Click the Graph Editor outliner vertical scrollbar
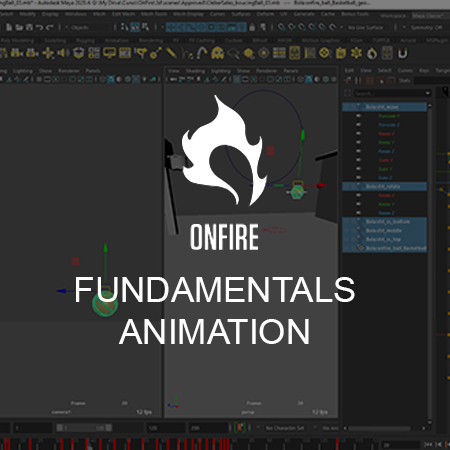The height and width of the screenshot is (450, 450). coord(430,263)
